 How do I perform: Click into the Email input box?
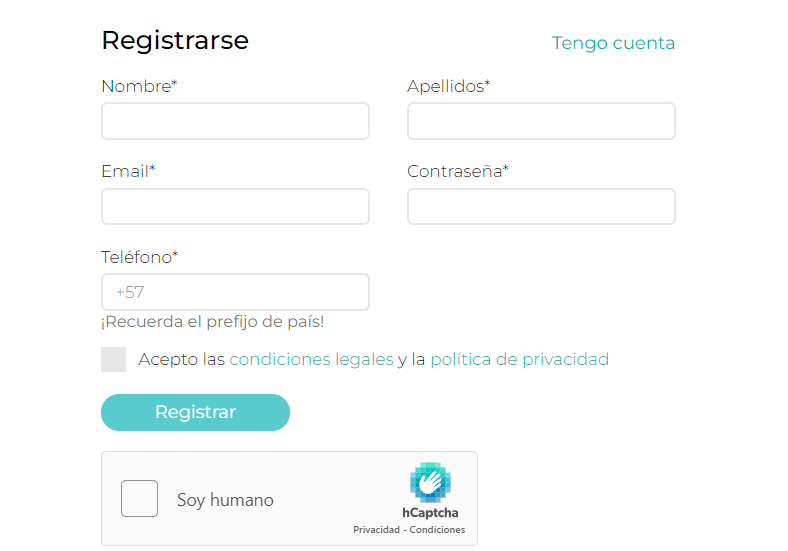[x=235, y=207]
